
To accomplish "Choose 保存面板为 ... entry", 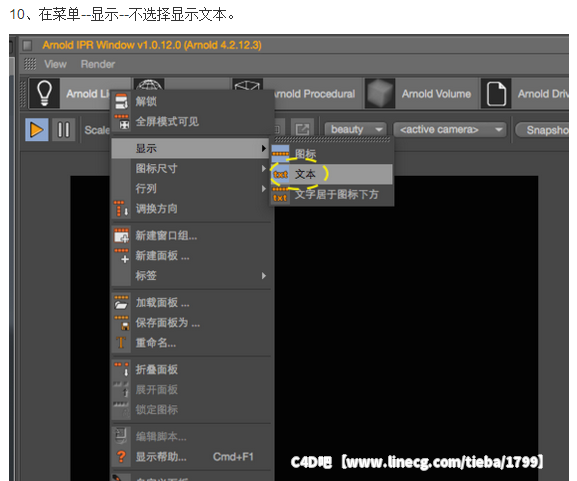I will tap(190, 323).
